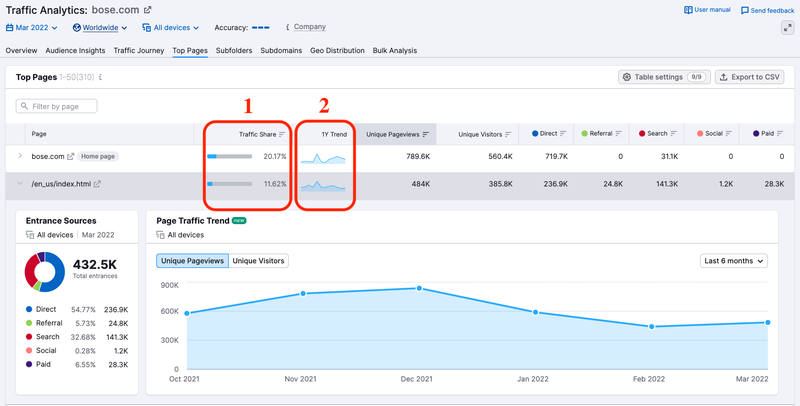Click the bose.com traffic share bar
The height and width of the screenshot is (406, 800).
coord(230,157)
